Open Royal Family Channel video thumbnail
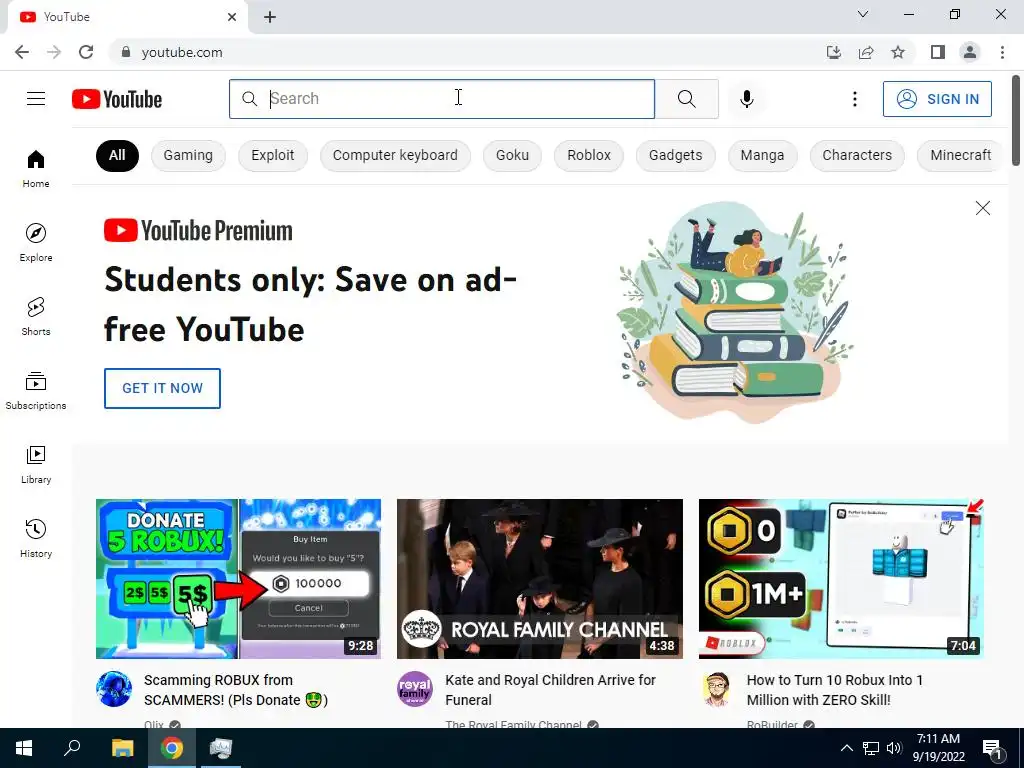 pos(539,579)
